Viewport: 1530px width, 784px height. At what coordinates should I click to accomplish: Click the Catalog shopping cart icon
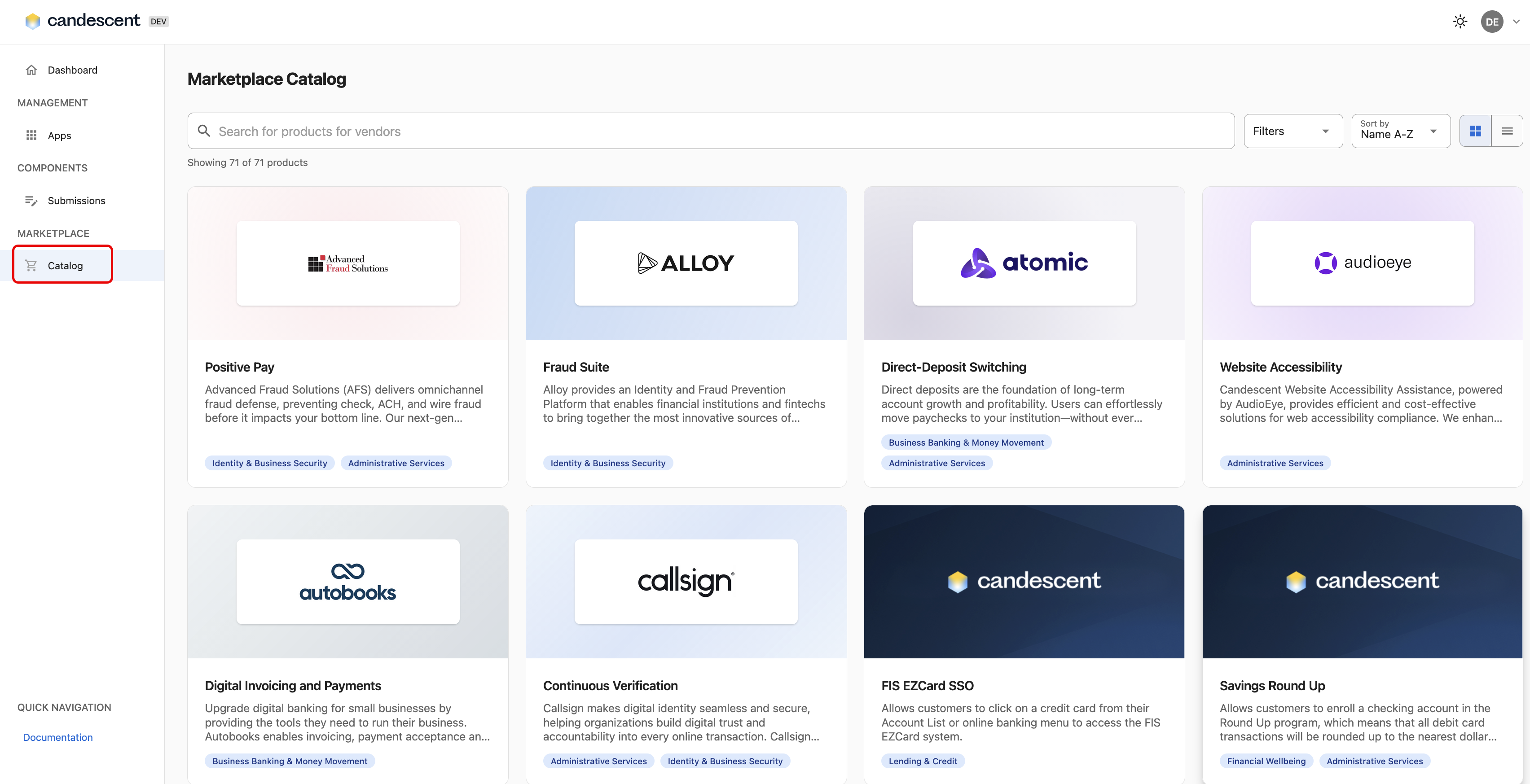click(31, 265)
